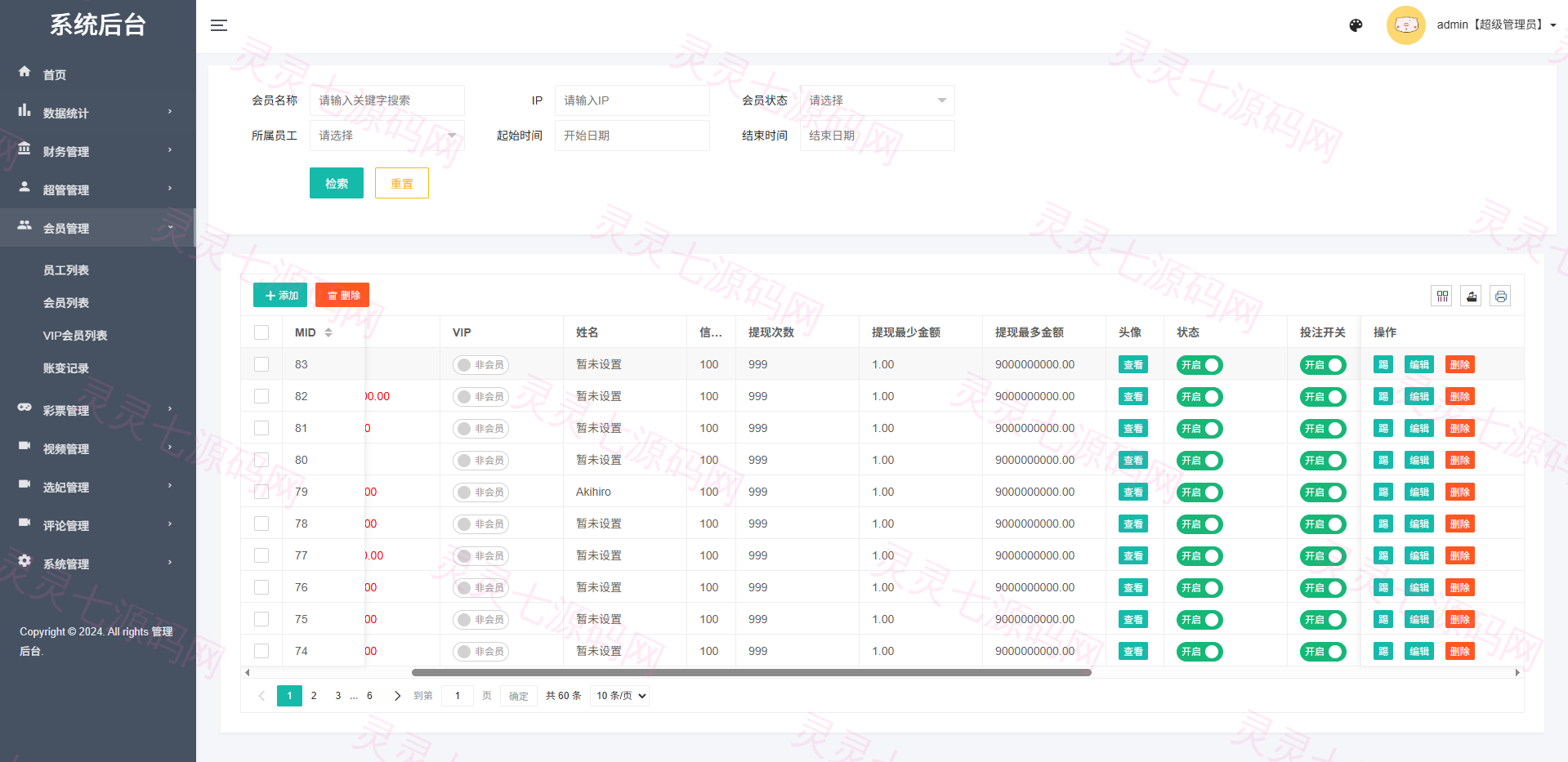Click the 起始时间 start date field
This screenshot has width=1568, height=762.
(632, 136)
